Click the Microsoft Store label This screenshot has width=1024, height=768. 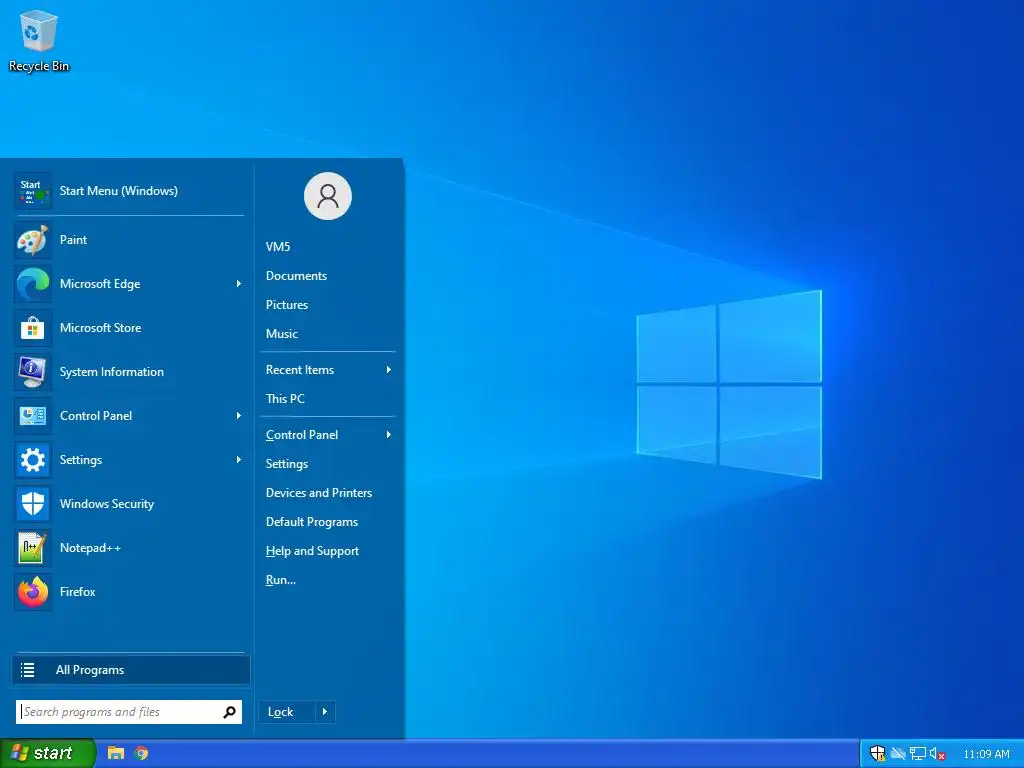click(x=101, y=328)
